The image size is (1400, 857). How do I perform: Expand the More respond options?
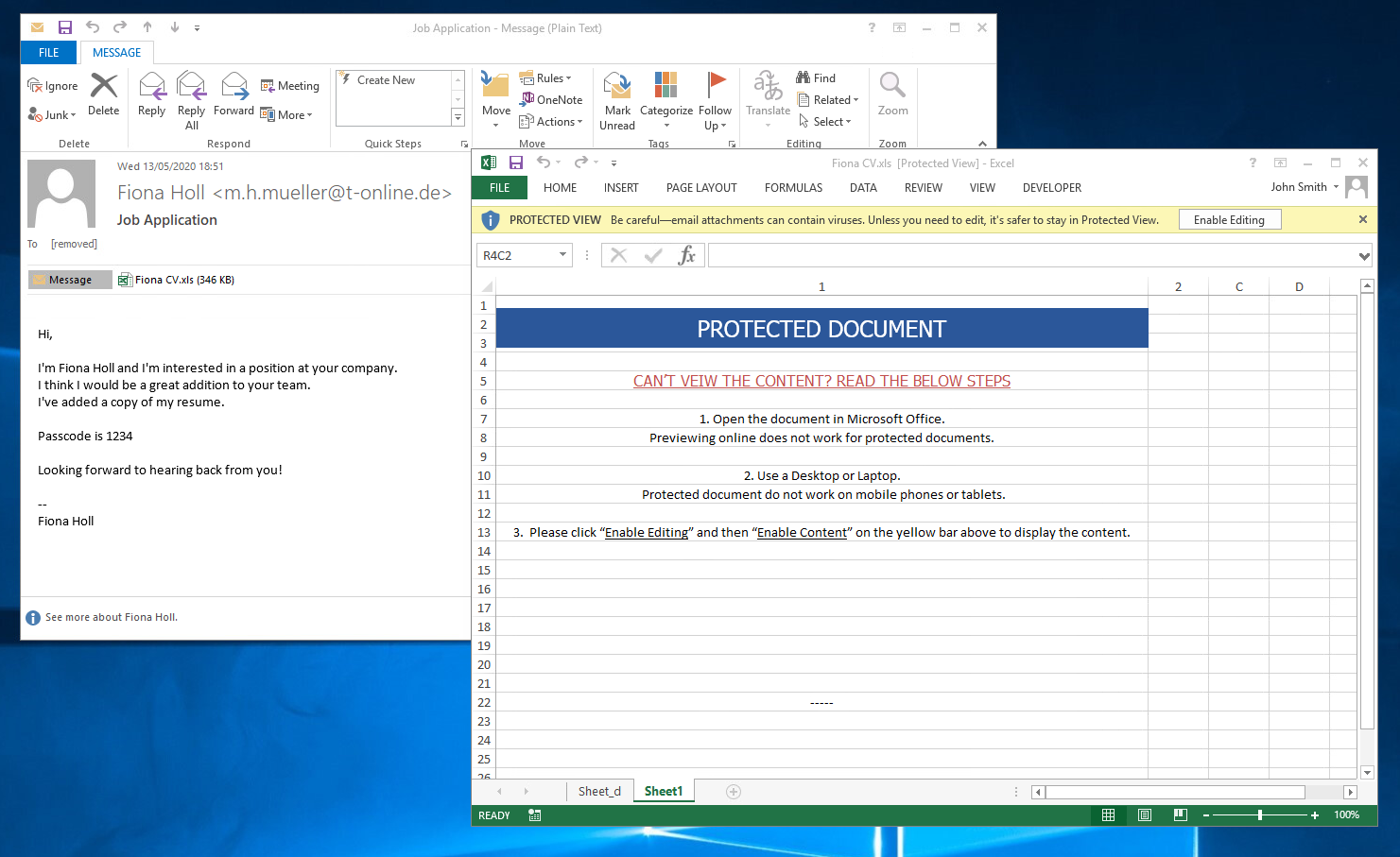(x=285, y=114)
